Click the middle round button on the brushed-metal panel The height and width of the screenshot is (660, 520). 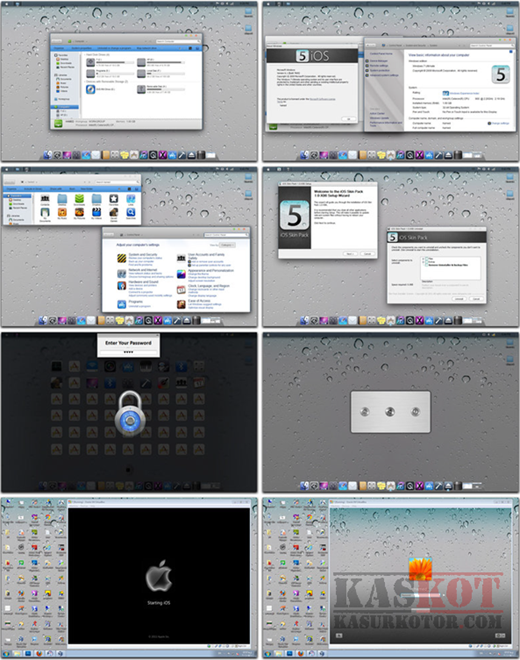click(x=390, y=412)
